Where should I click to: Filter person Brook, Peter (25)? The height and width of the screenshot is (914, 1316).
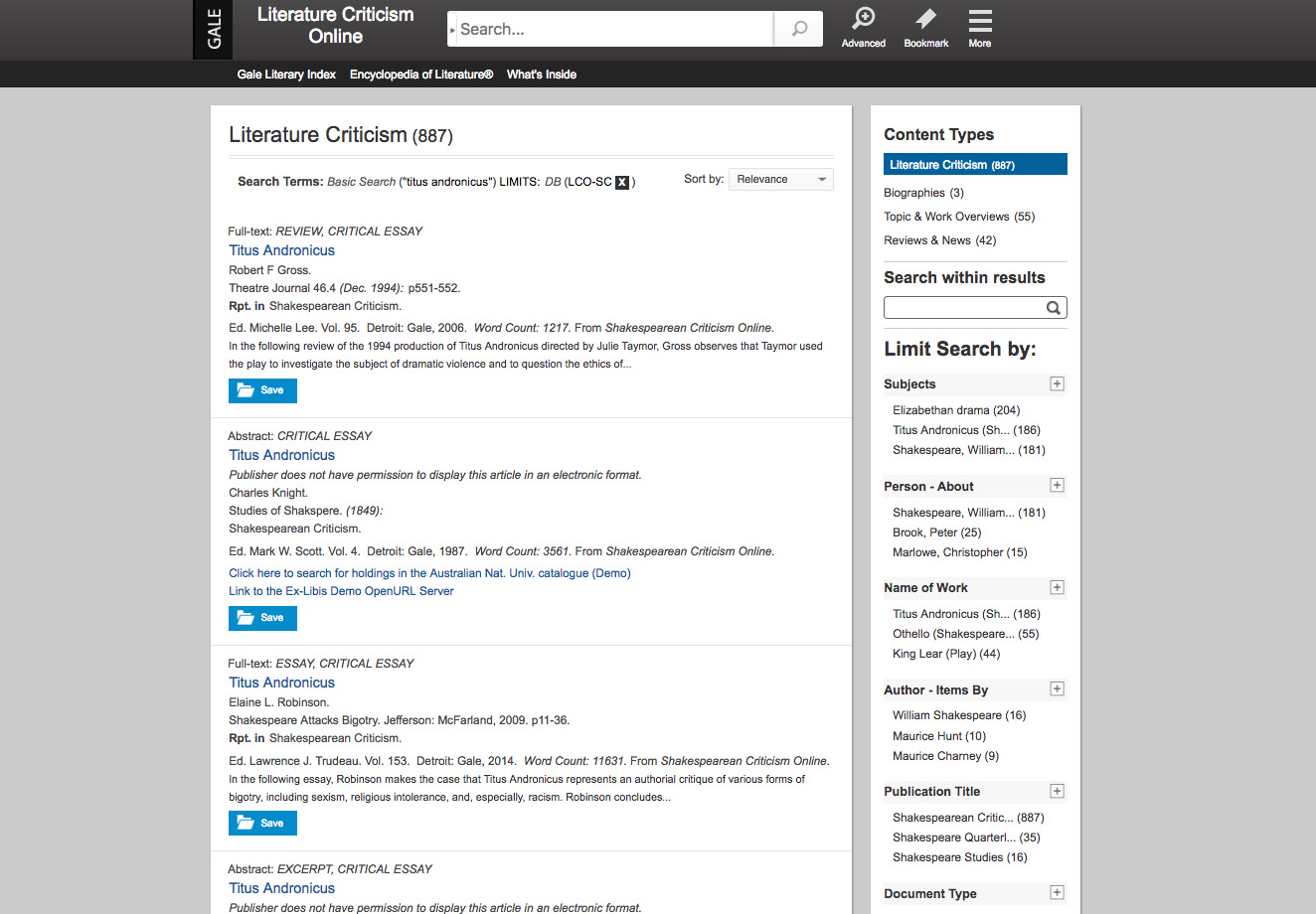tap(936, 533)
